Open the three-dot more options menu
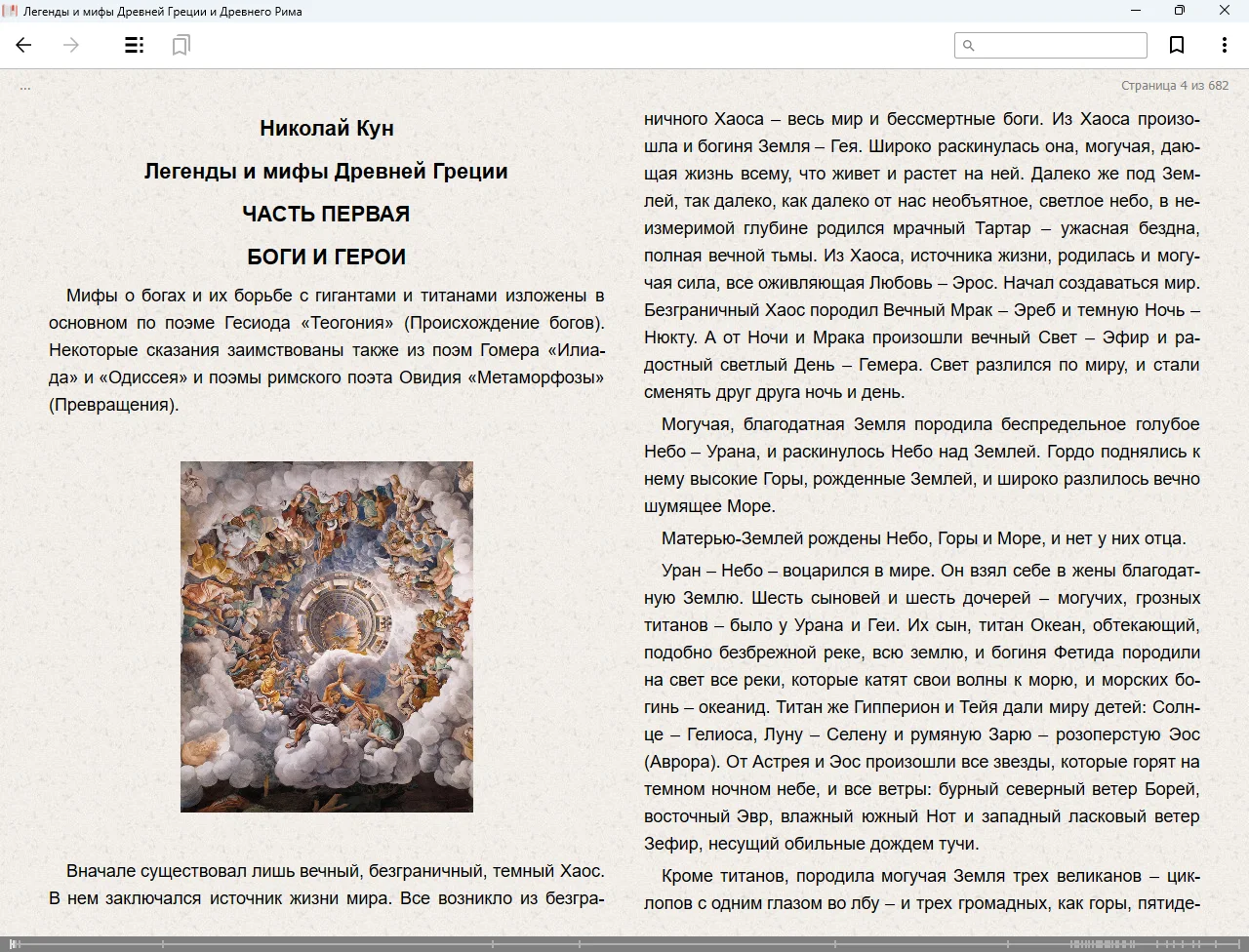1249x952 pixels. [1224, 45]
